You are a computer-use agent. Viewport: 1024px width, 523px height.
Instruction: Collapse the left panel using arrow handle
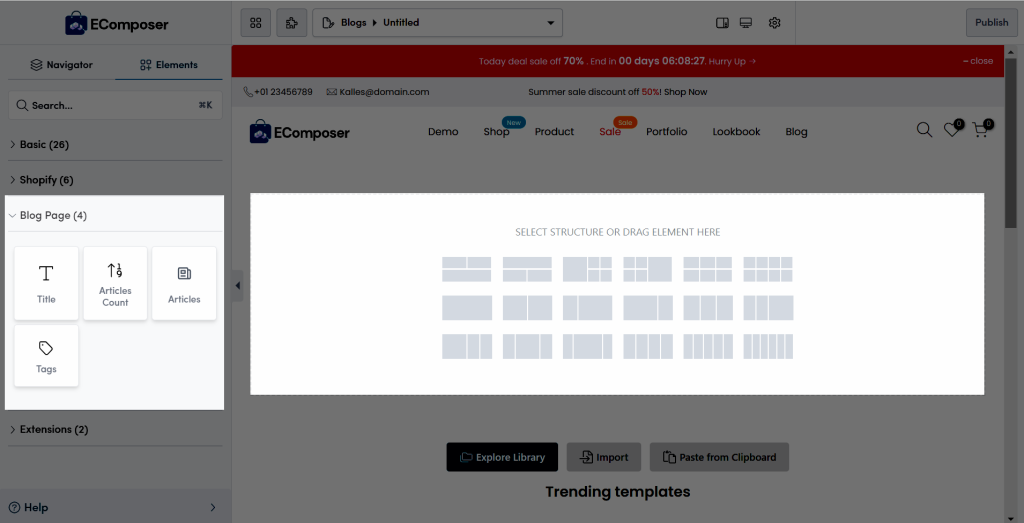[238, 286]
